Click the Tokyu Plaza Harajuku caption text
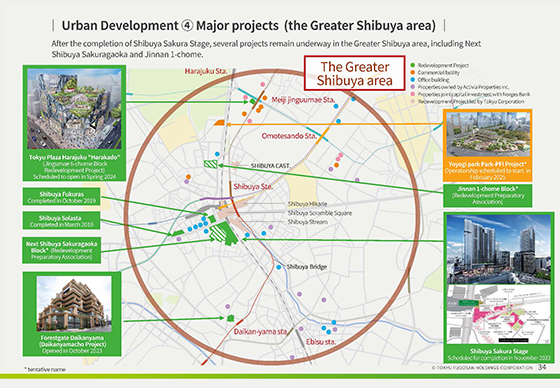Viewport: 560px width, 388px height. (75, 167)
